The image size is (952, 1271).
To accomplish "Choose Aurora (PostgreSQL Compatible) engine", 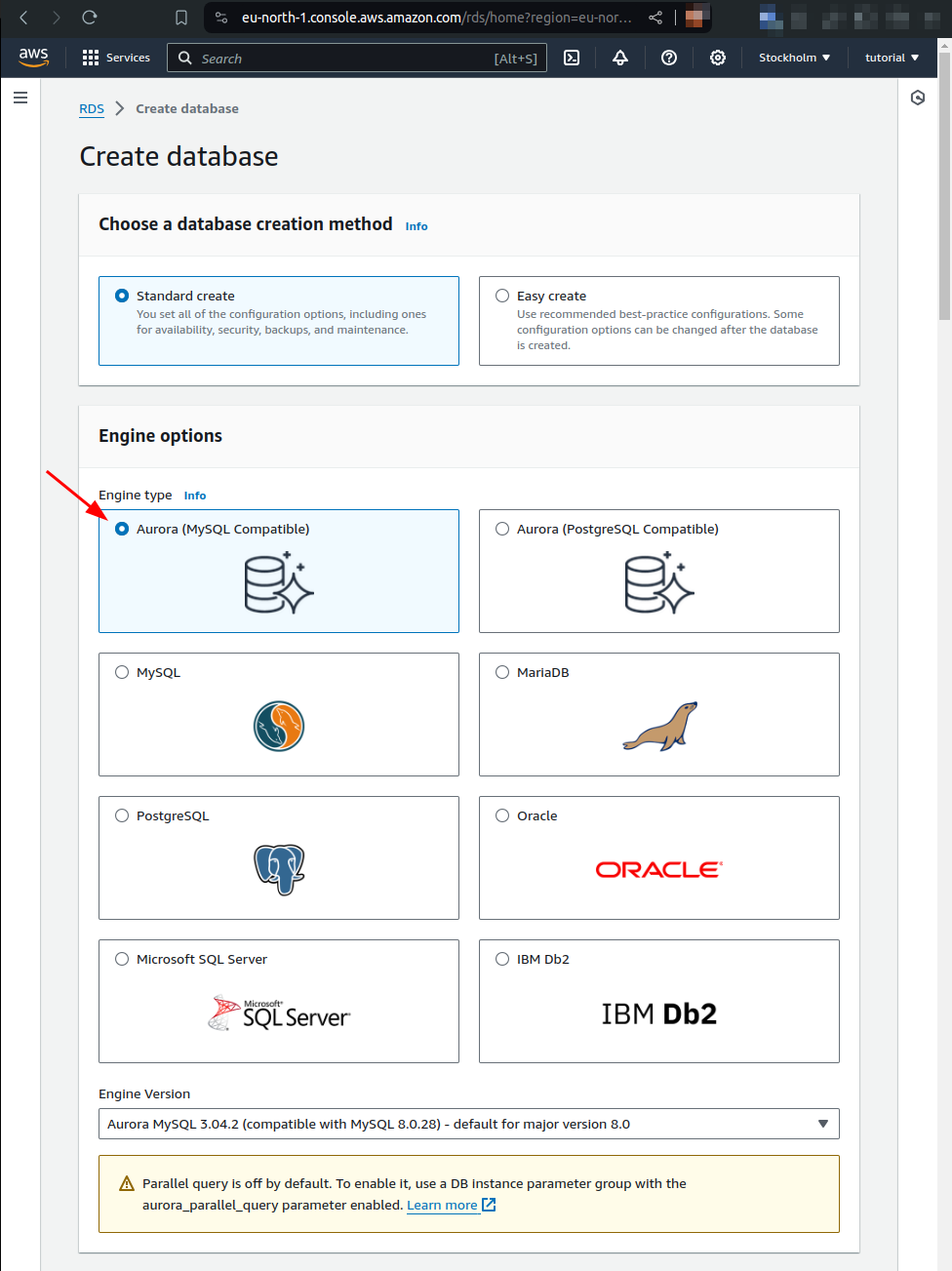I will coord(502,529).
